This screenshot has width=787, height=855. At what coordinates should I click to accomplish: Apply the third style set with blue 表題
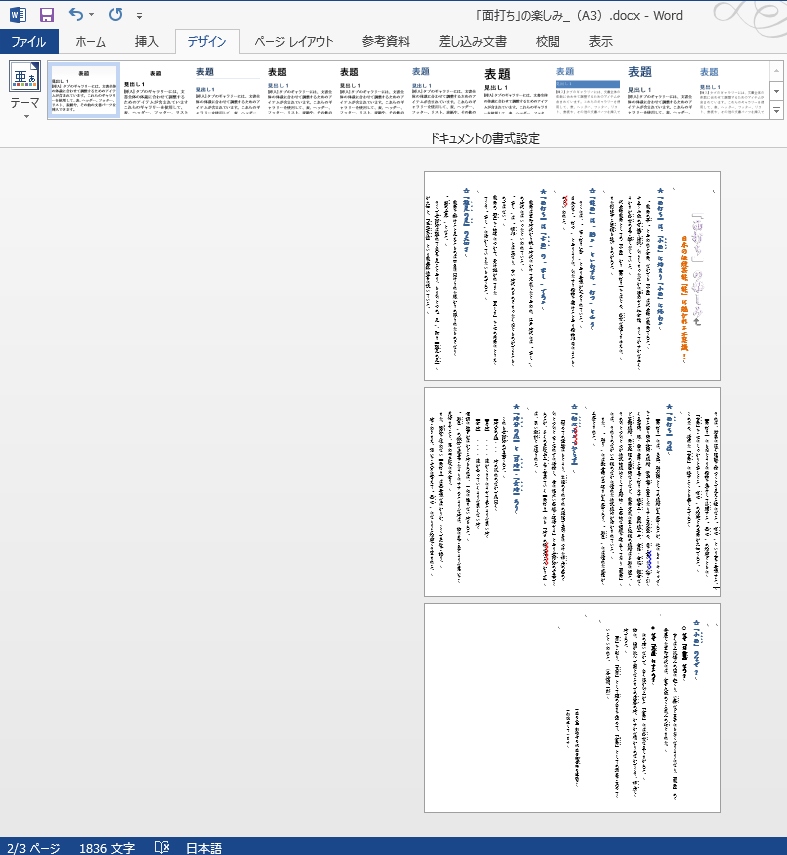[227, 91]
